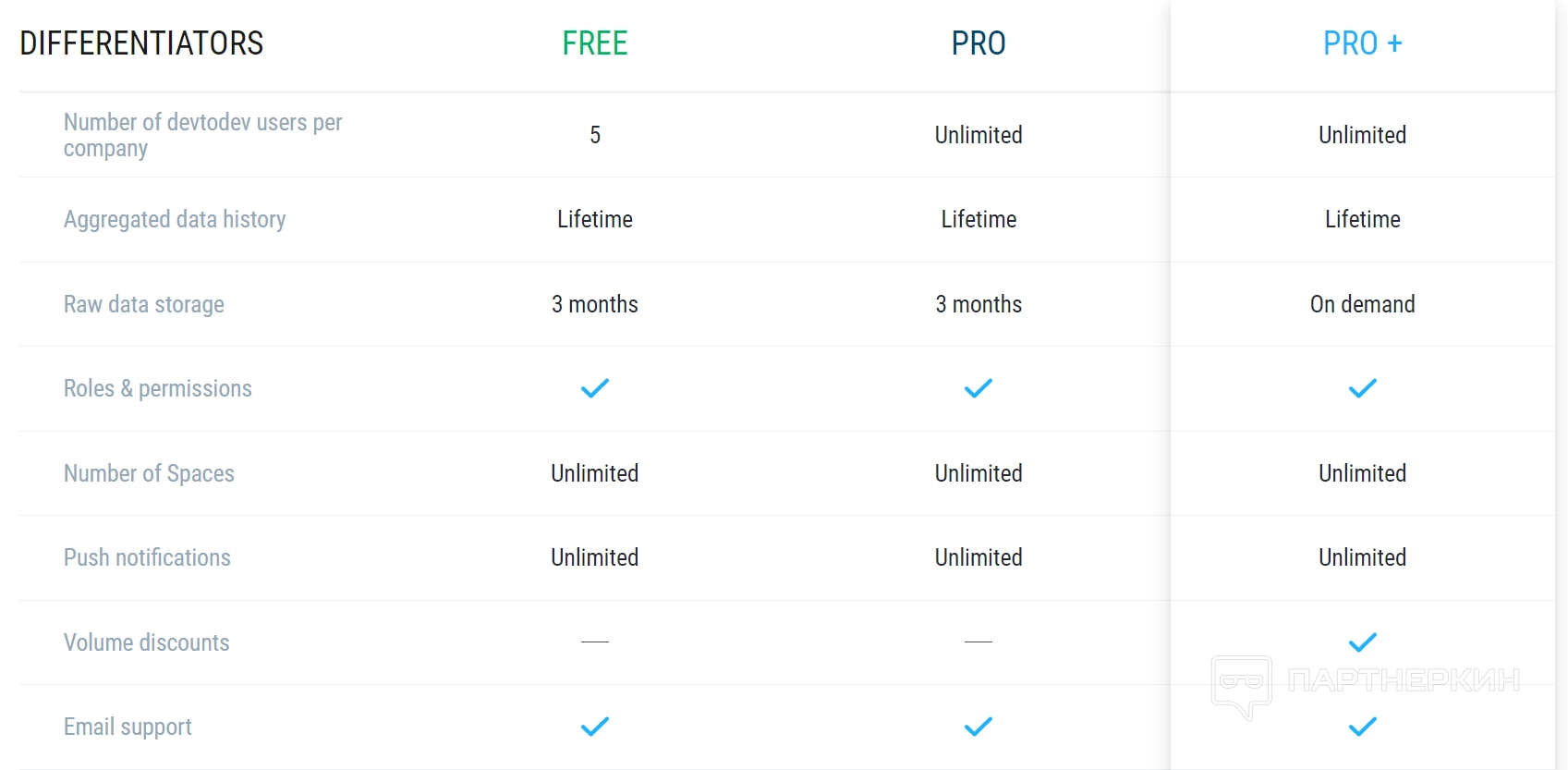
Task: Click the Push notifications row label
Action: (147, 557)
